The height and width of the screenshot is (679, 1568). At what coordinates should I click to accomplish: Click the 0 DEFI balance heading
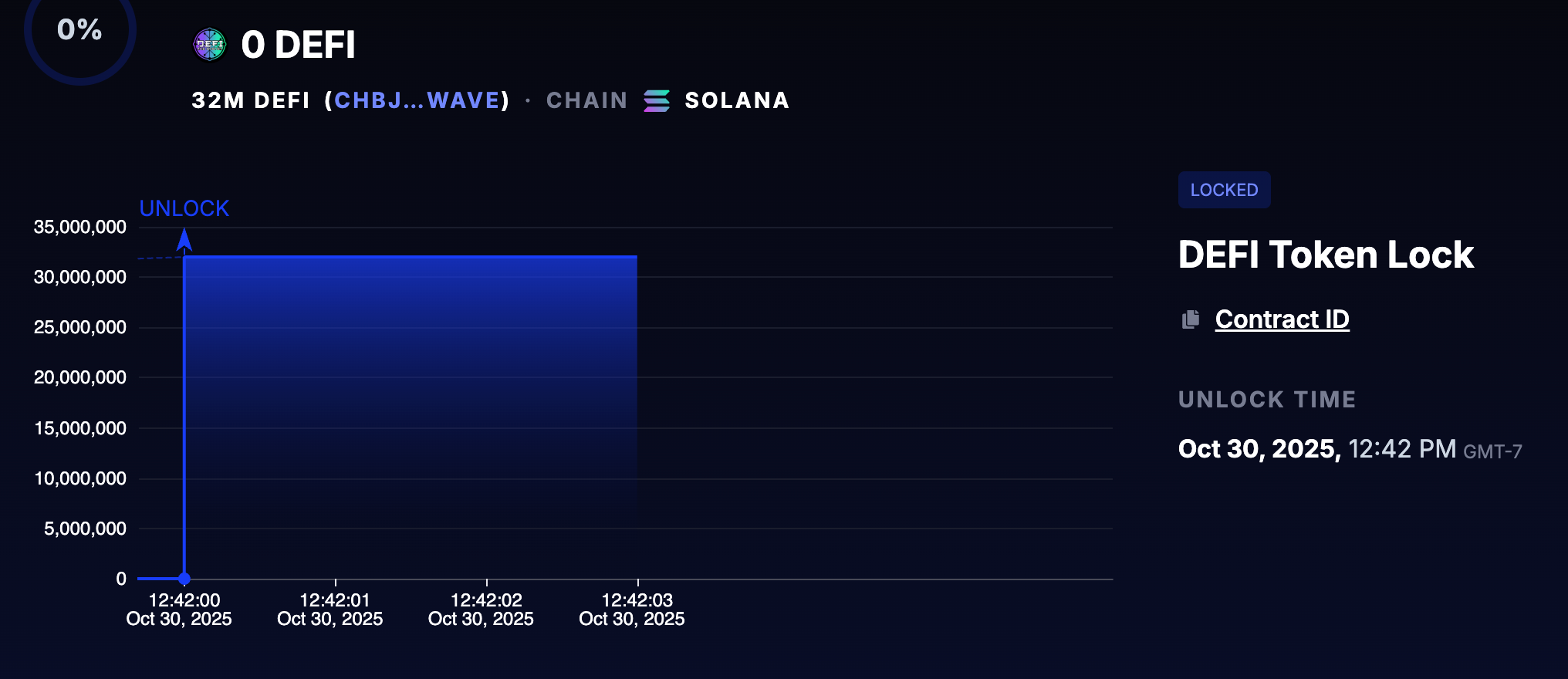tap(298, 45)
